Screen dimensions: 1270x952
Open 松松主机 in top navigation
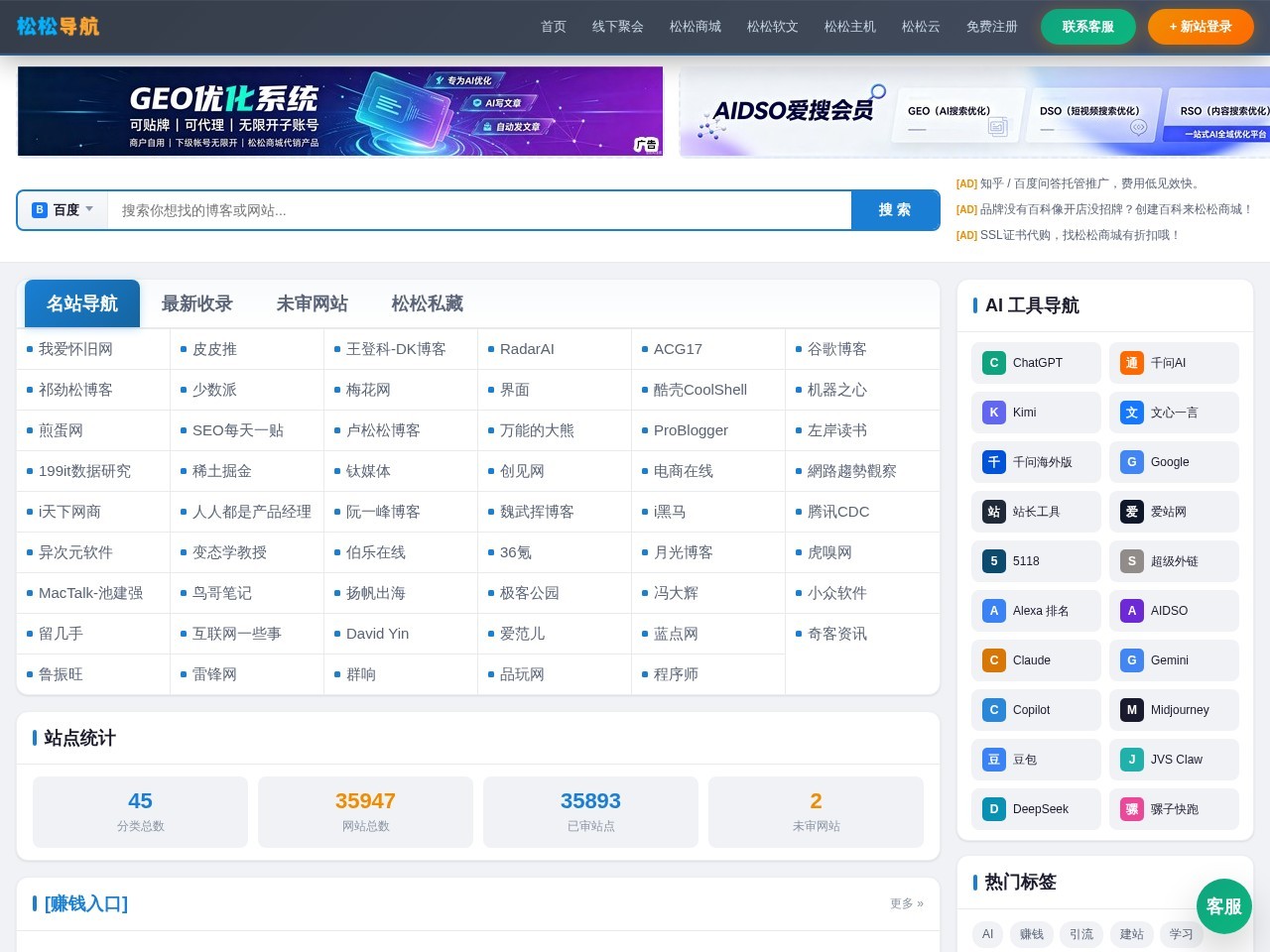850,27
